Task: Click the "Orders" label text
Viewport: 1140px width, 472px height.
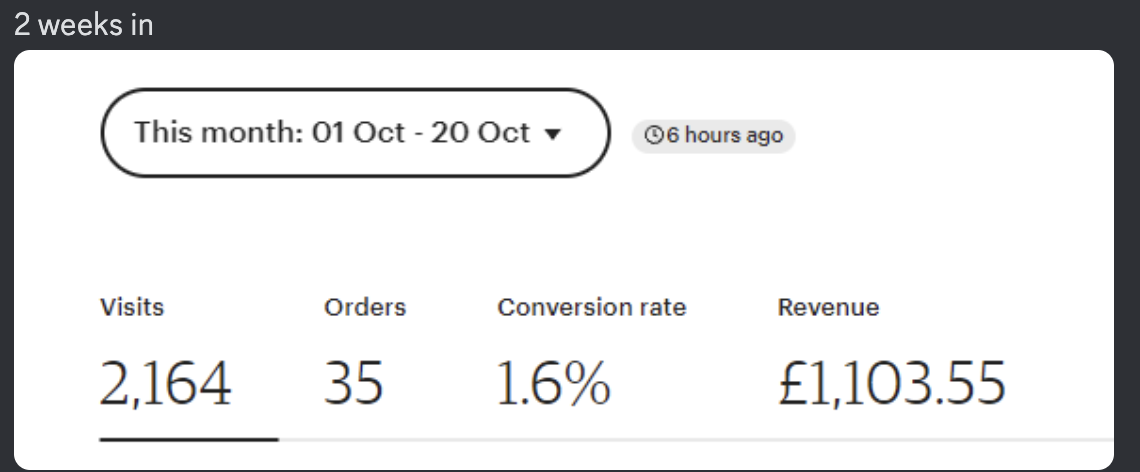Action: pos(365,307)
